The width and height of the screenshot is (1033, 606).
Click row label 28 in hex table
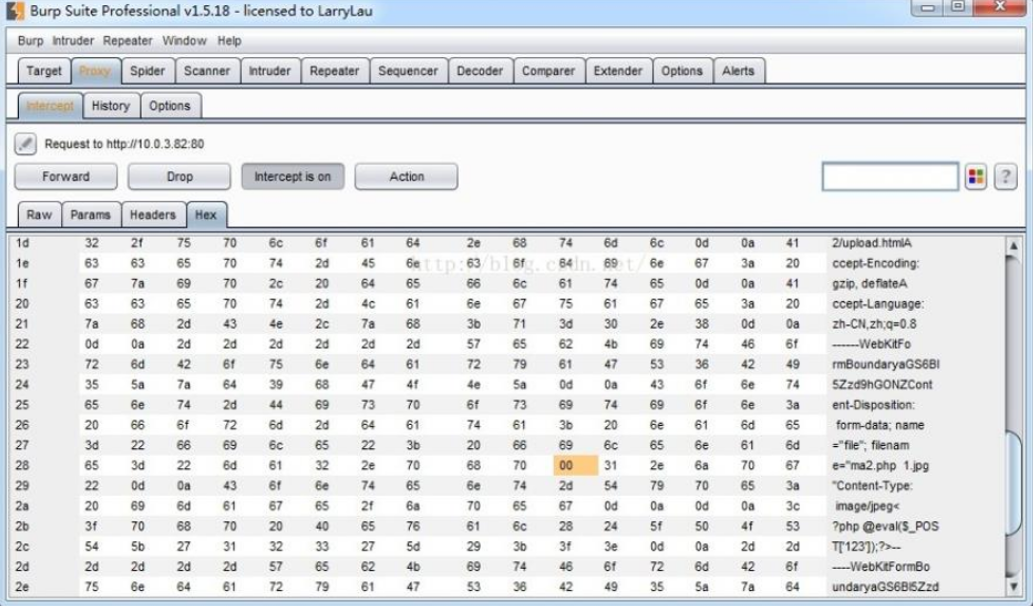22,466
